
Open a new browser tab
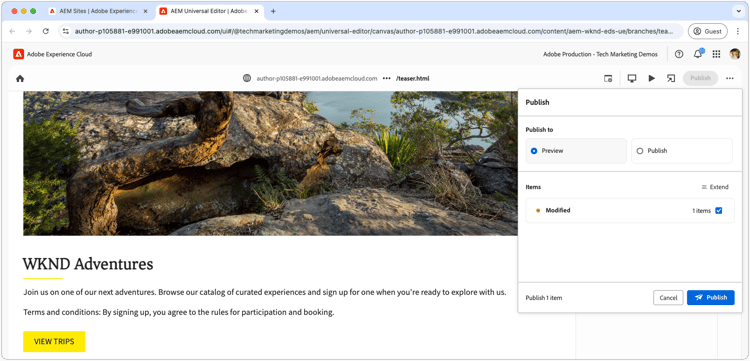coord(273,11)
